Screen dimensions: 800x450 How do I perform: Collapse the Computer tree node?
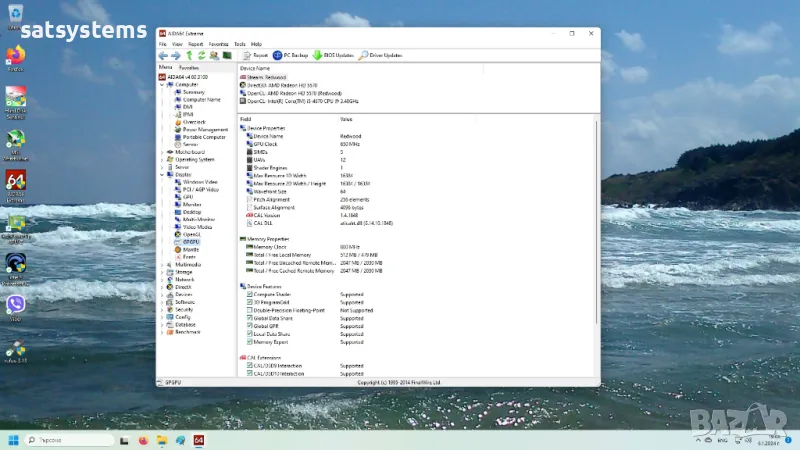tap(163, 85)
